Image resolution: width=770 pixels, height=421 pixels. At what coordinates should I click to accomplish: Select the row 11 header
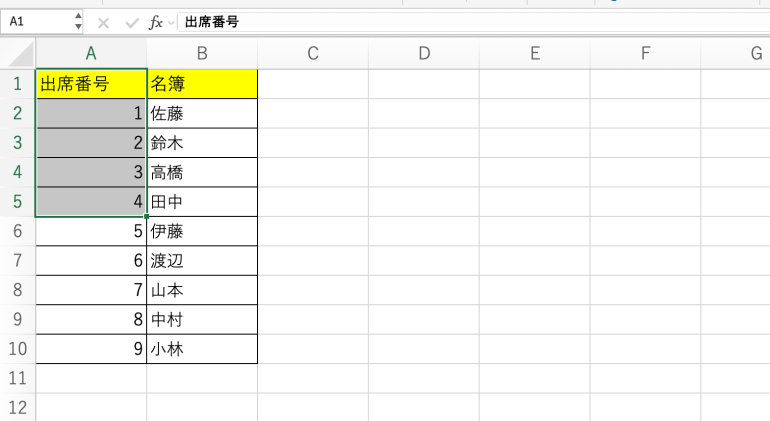click(x=17, y=379)
